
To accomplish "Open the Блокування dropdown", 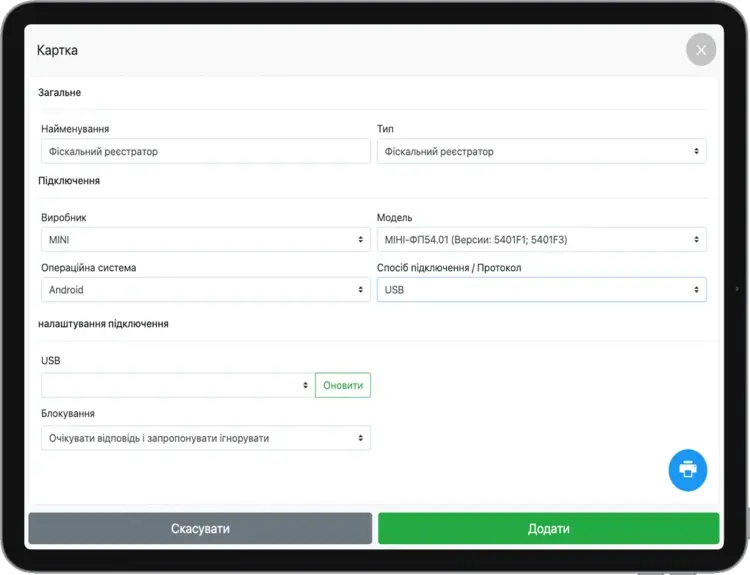I will click(206, 438).
